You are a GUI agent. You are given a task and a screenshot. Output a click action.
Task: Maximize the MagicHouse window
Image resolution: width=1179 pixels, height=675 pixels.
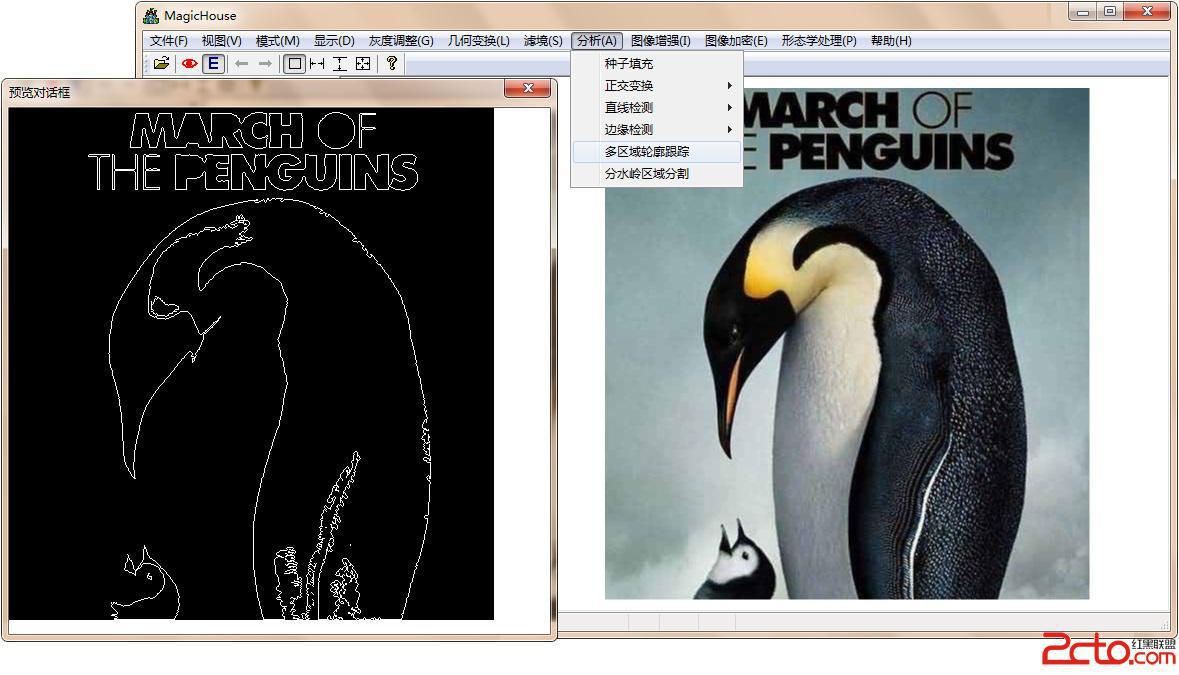point(1110,12)
